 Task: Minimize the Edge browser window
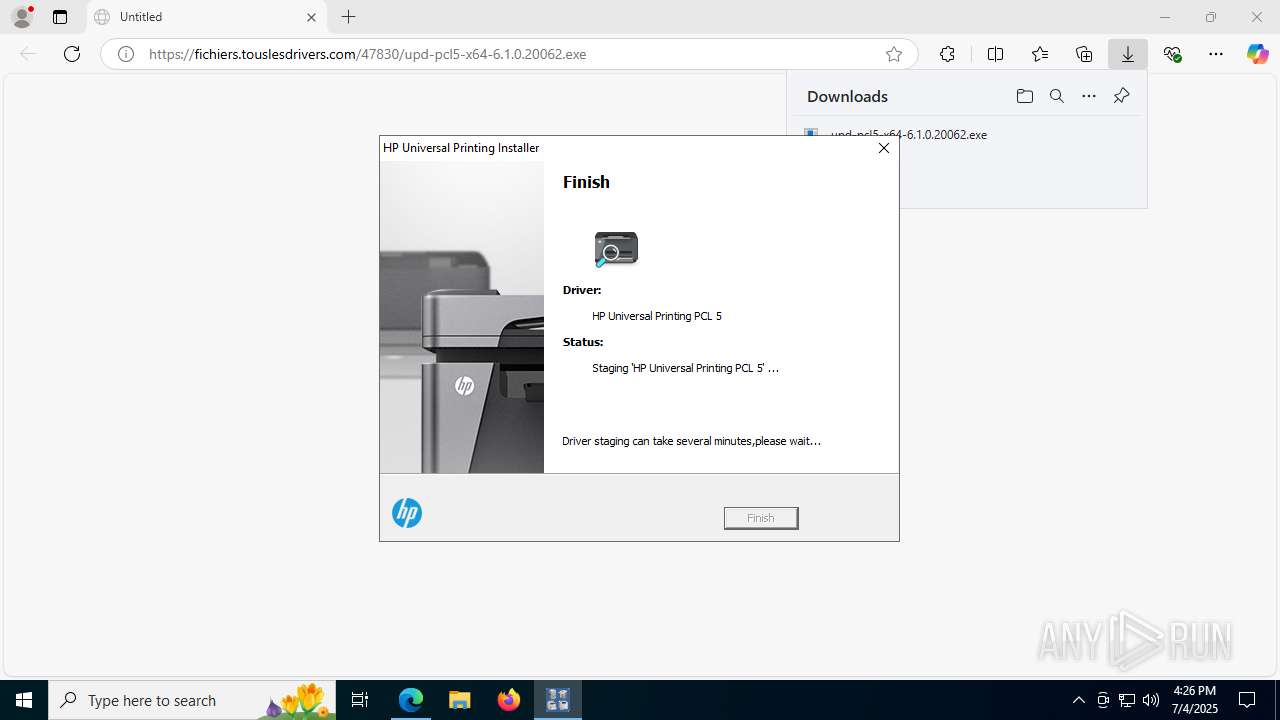tap(1165, 17)
